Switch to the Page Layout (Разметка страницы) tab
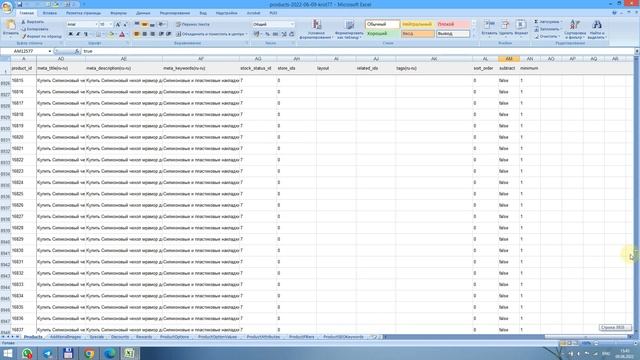The image size is (640, 360). tap(83, 13)
